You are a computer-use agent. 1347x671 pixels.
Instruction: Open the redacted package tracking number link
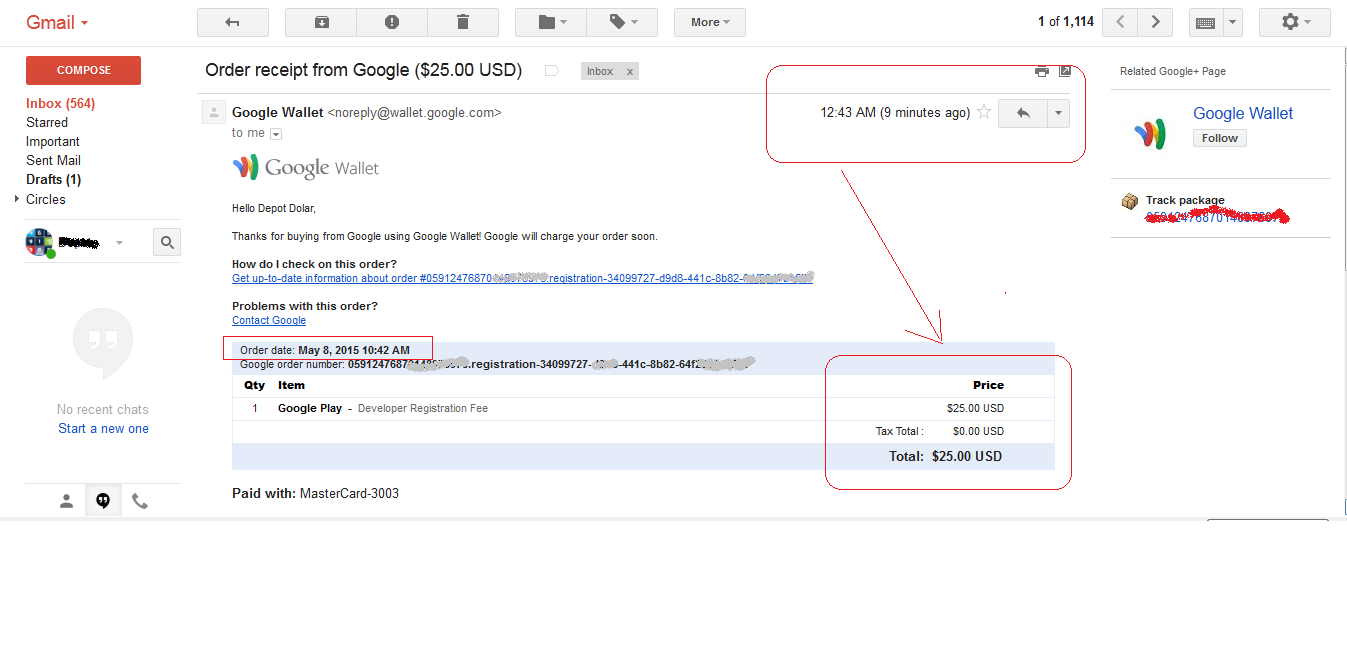tap(1215, 216)
